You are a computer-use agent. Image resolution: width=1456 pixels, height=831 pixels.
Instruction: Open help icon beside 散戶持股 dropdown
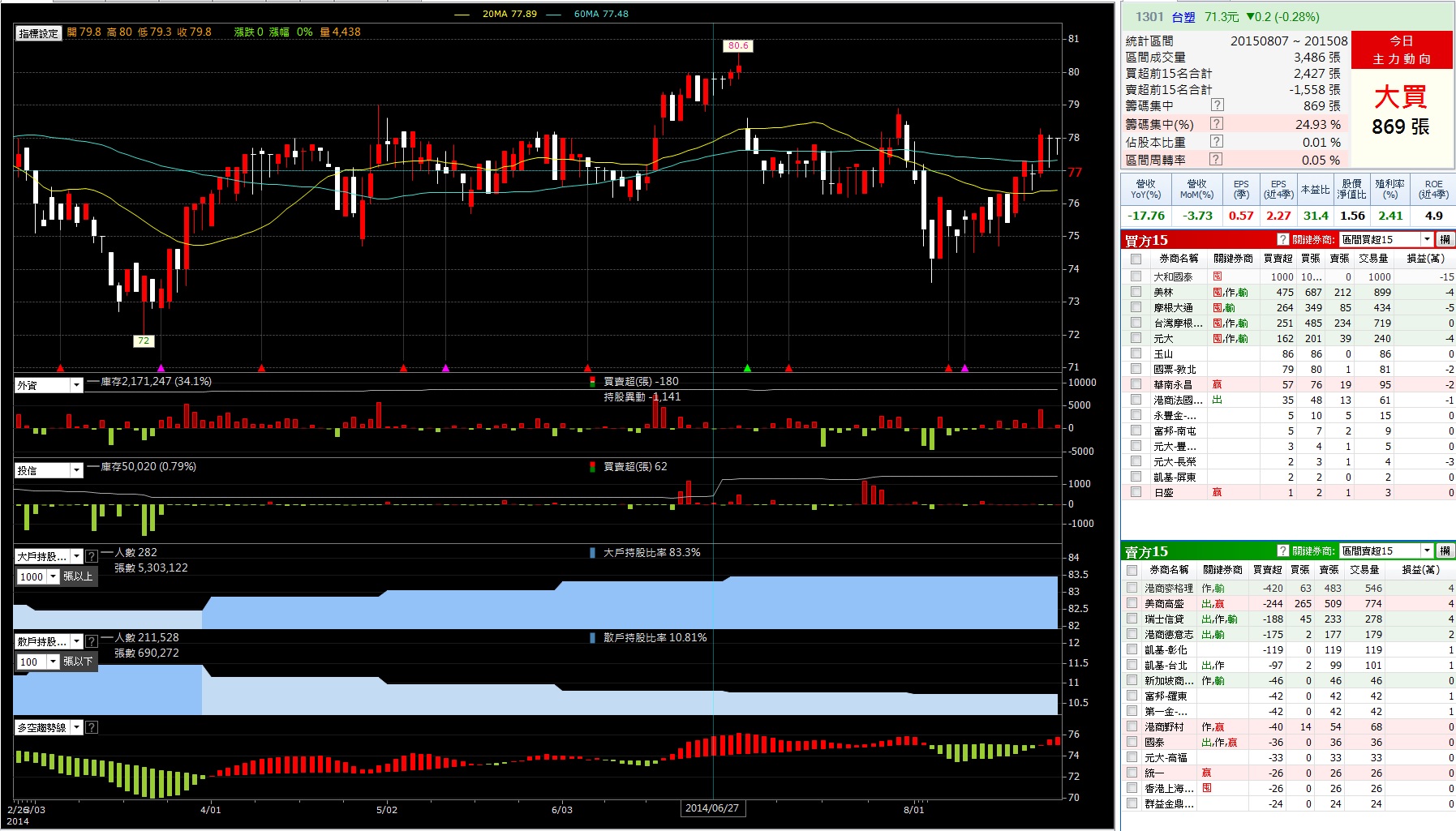point(92,641)
